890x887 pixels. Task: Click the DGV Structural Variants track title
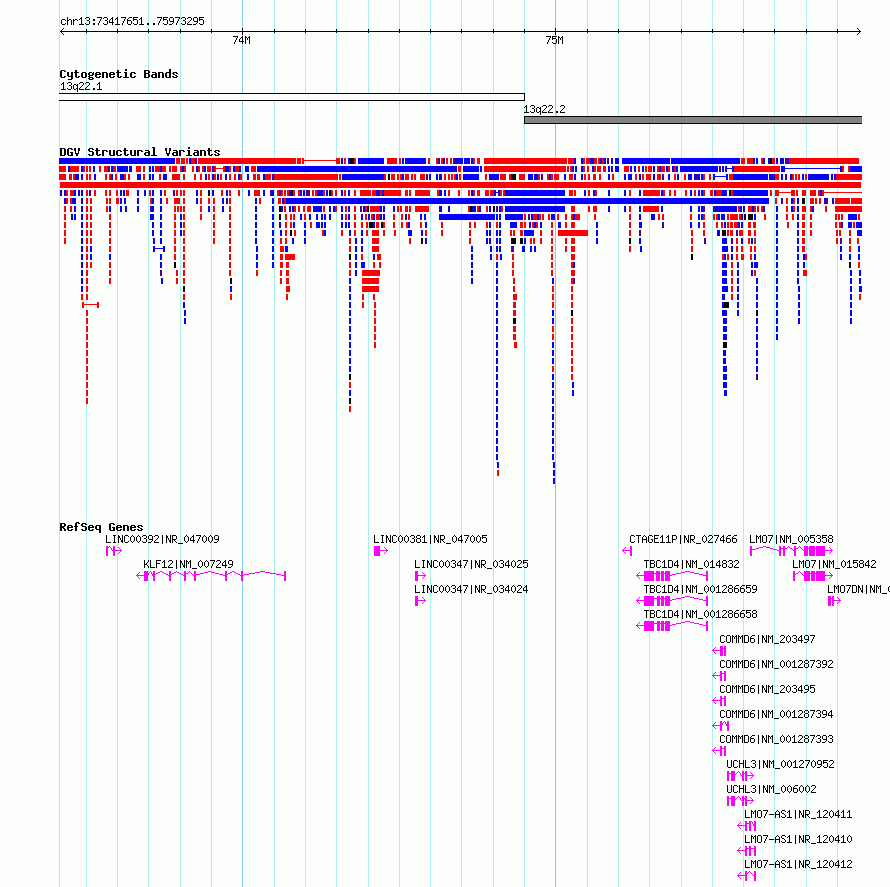pos(140,152)
